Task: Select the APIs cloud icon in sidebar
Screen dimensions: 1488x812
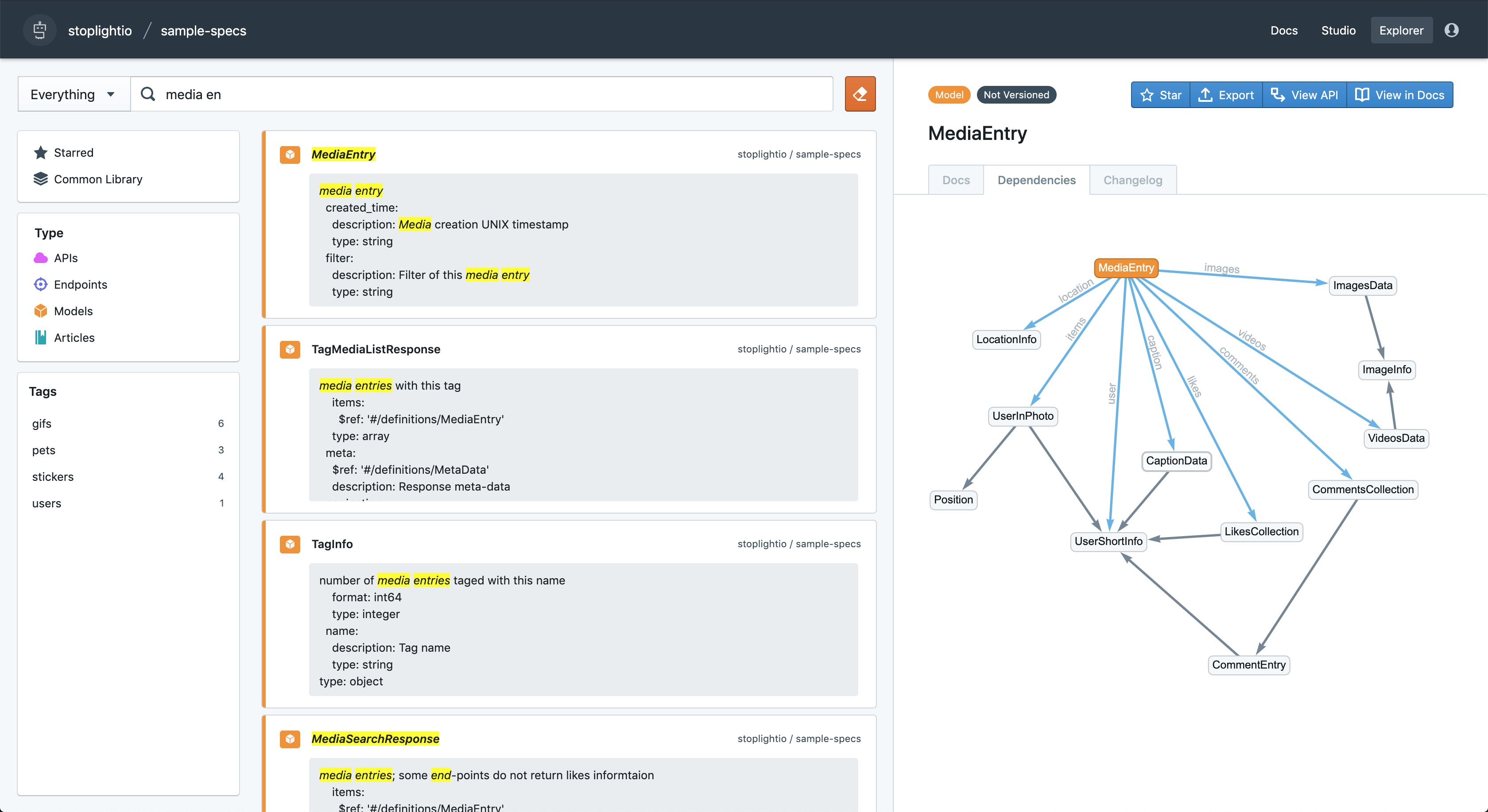Action: [x=40, y=258]
